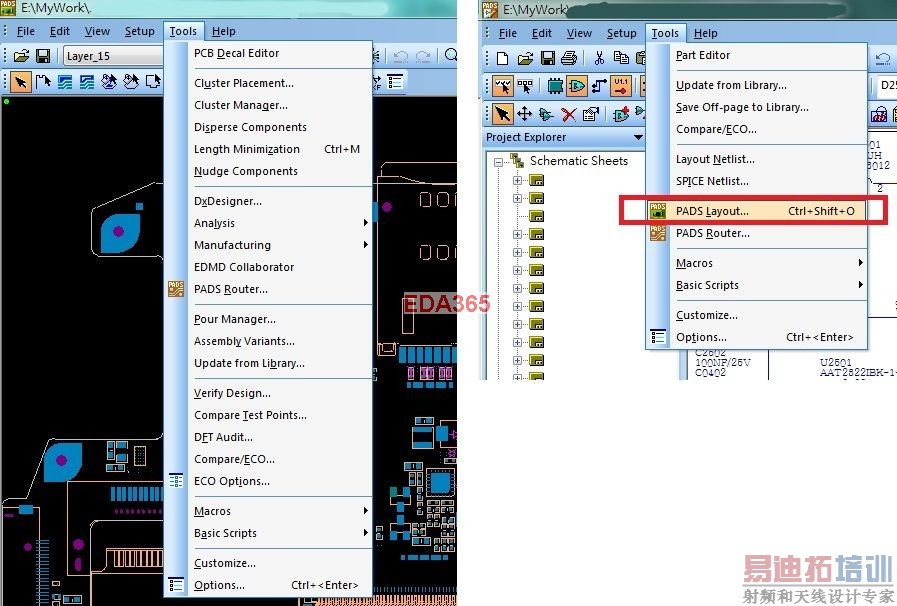Choose Pour Manager...
Image resolution: width=897 pixels, height=606 pixels.
[235, 319]
